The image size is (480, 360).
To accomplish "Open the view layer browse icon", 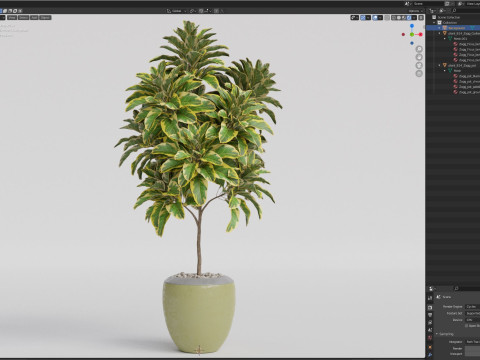I will 461,4.
